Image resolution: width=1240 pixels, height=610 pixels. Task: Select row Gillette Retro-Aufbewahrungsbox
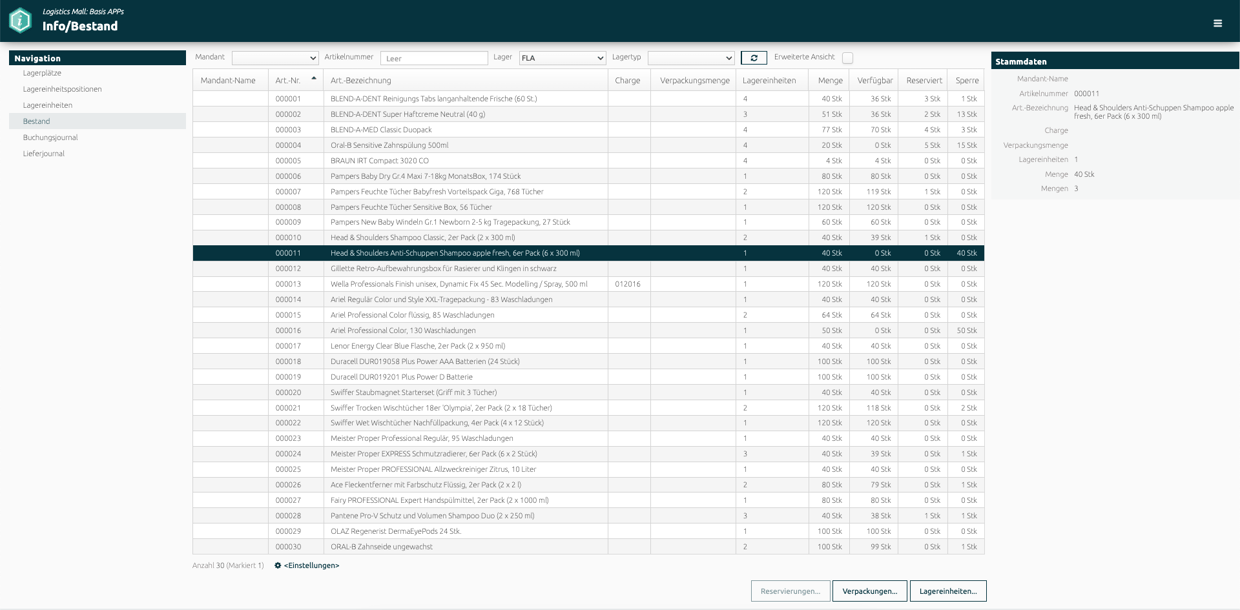(588, 269)
